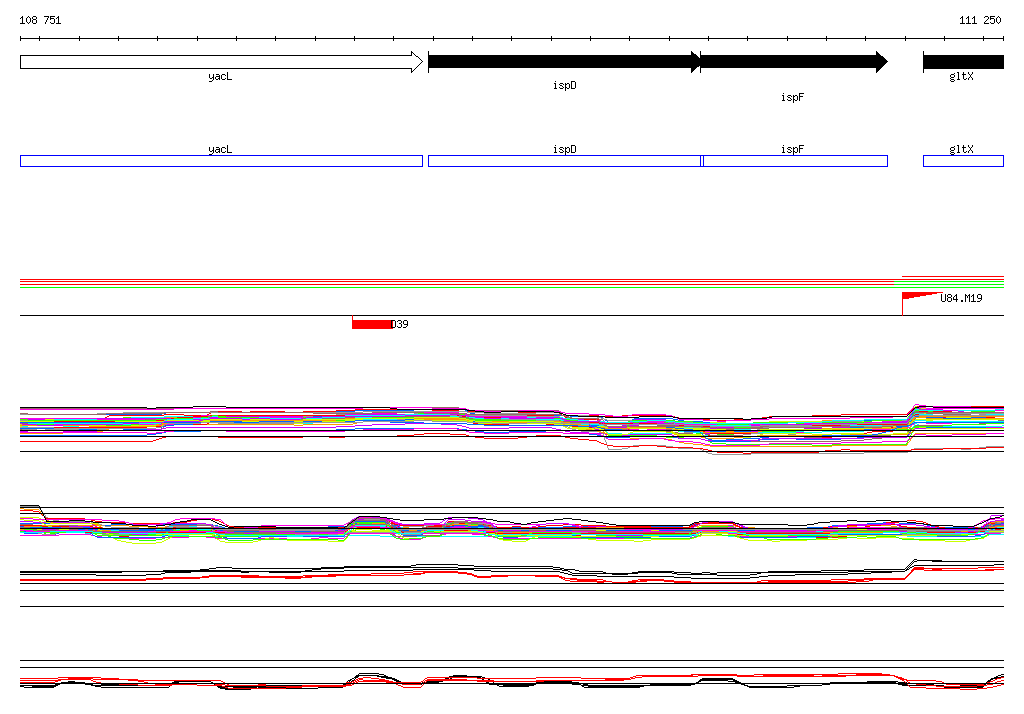Click the start coordinate 108 751
The height and width of the screenshot is (714, 1024).
point(40,20)
